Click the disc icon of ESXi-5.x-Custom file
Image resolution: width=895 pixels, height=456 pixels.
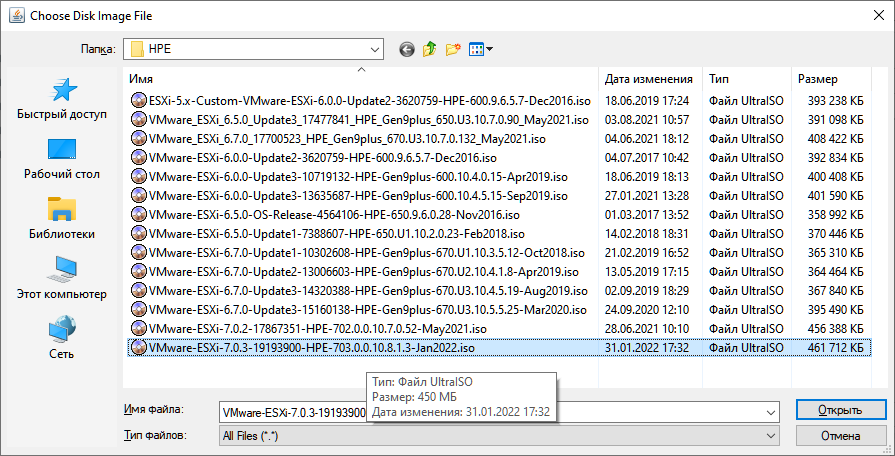pyautogui.click(x=139, y=100)
